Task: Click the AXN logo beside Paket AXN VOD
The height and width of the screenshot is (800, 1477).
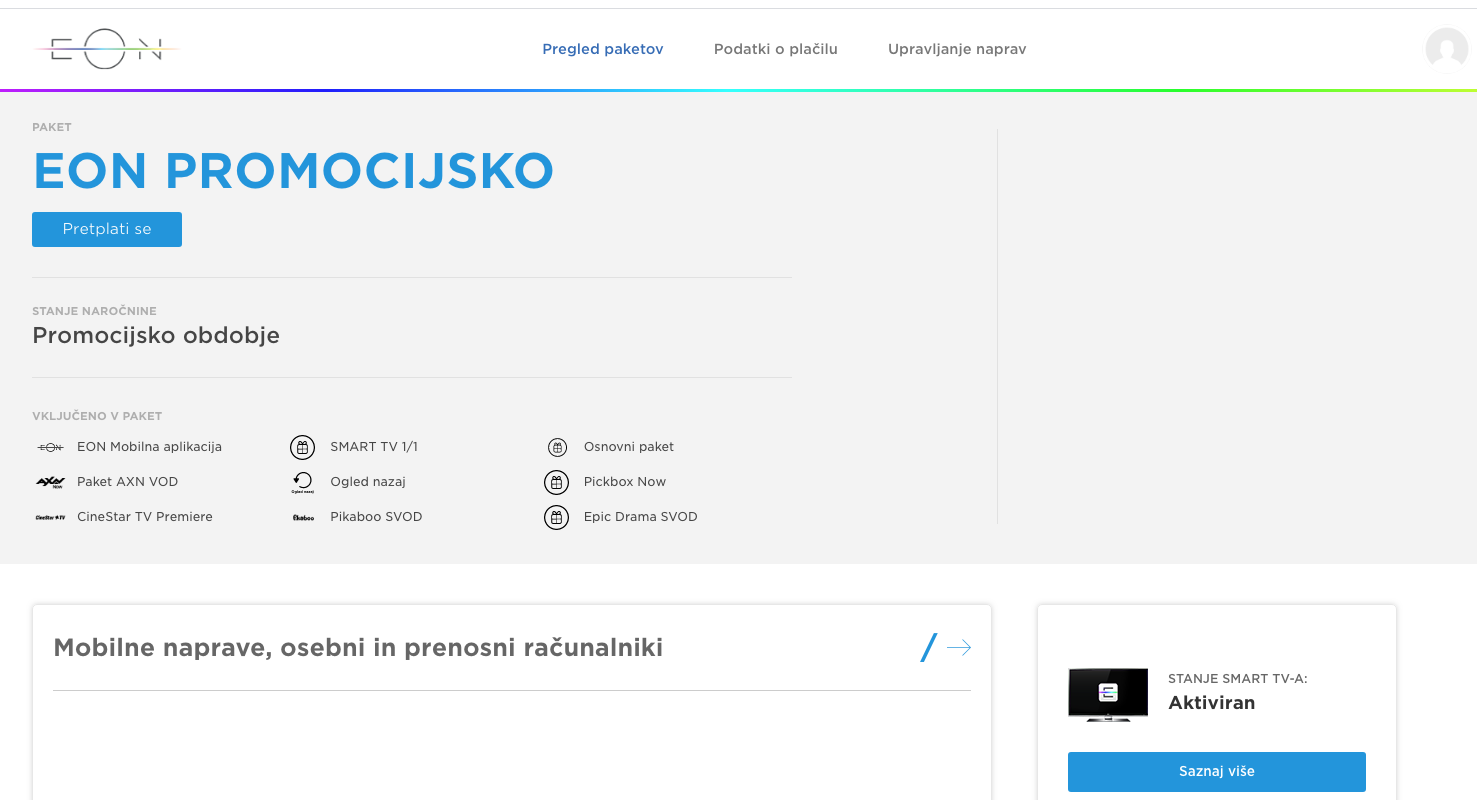Action: [50, 482]
